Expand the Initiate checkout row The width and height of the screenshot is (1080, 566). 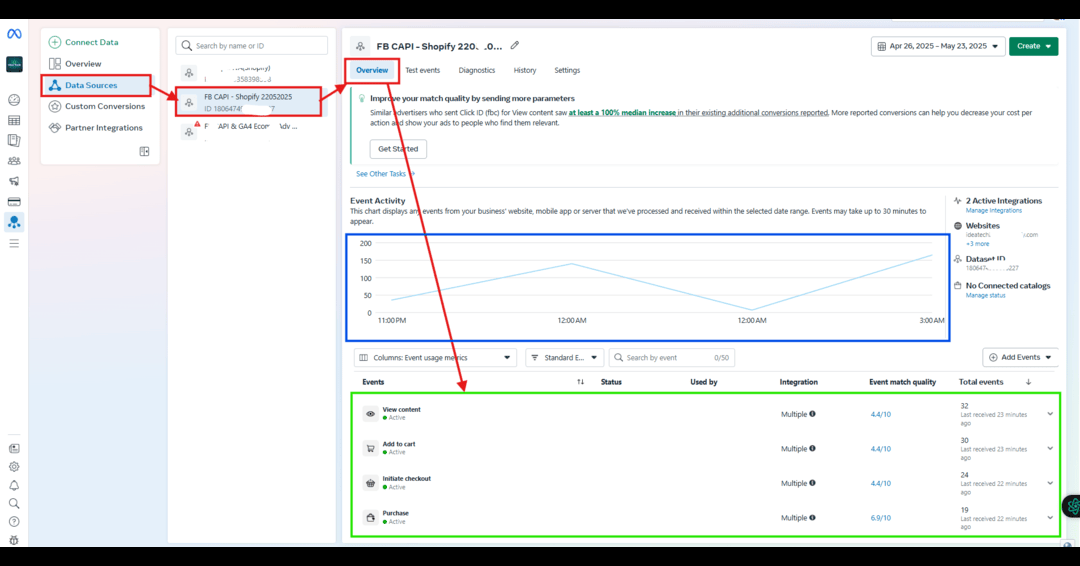(1050, 483)
